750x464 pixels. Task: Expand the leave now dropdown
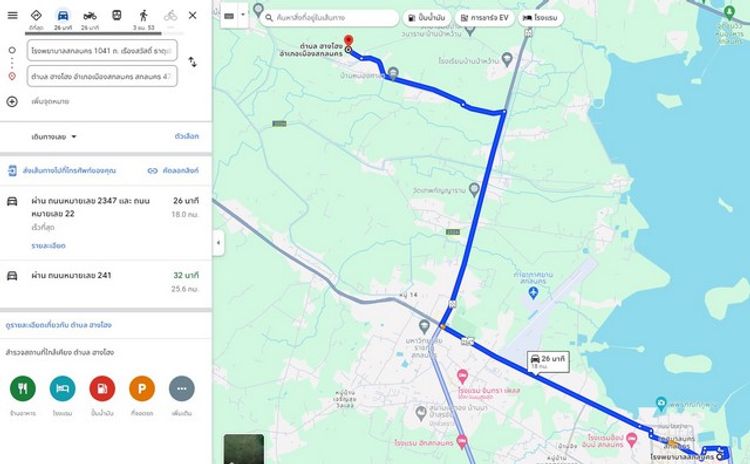click(x=54, y=137)
